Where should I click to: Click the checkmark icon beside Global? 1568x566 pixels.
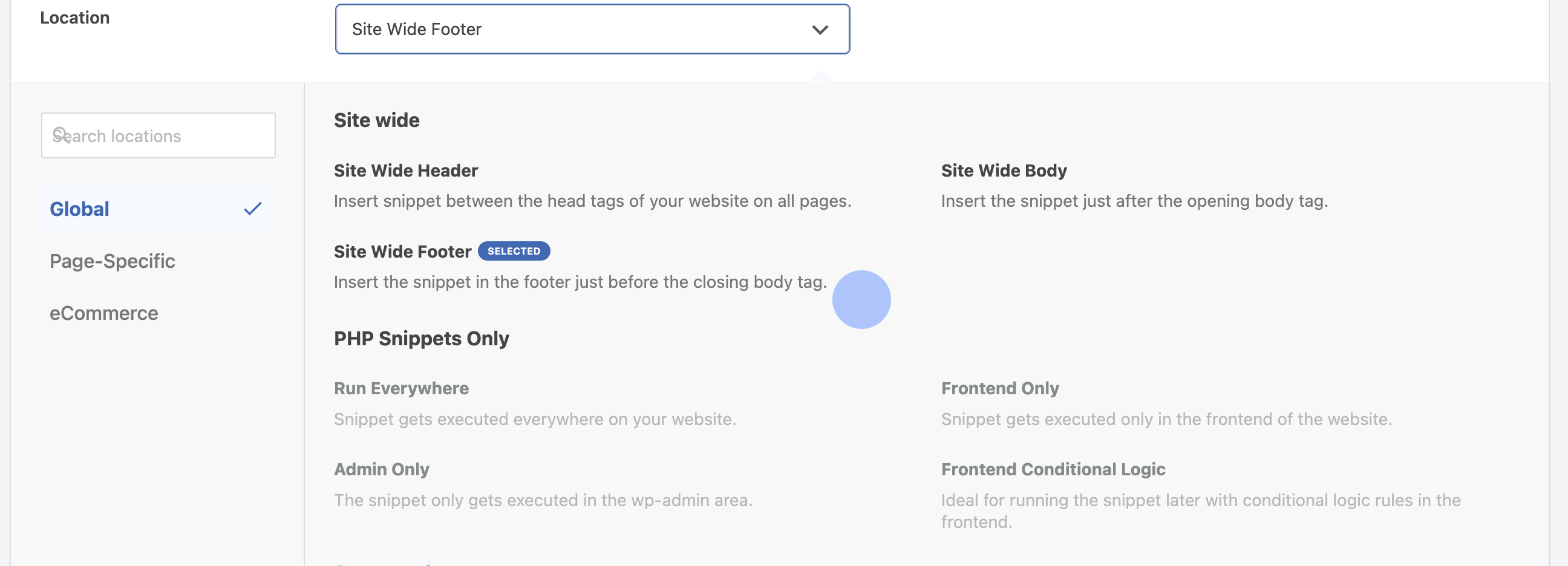[253, 209]
